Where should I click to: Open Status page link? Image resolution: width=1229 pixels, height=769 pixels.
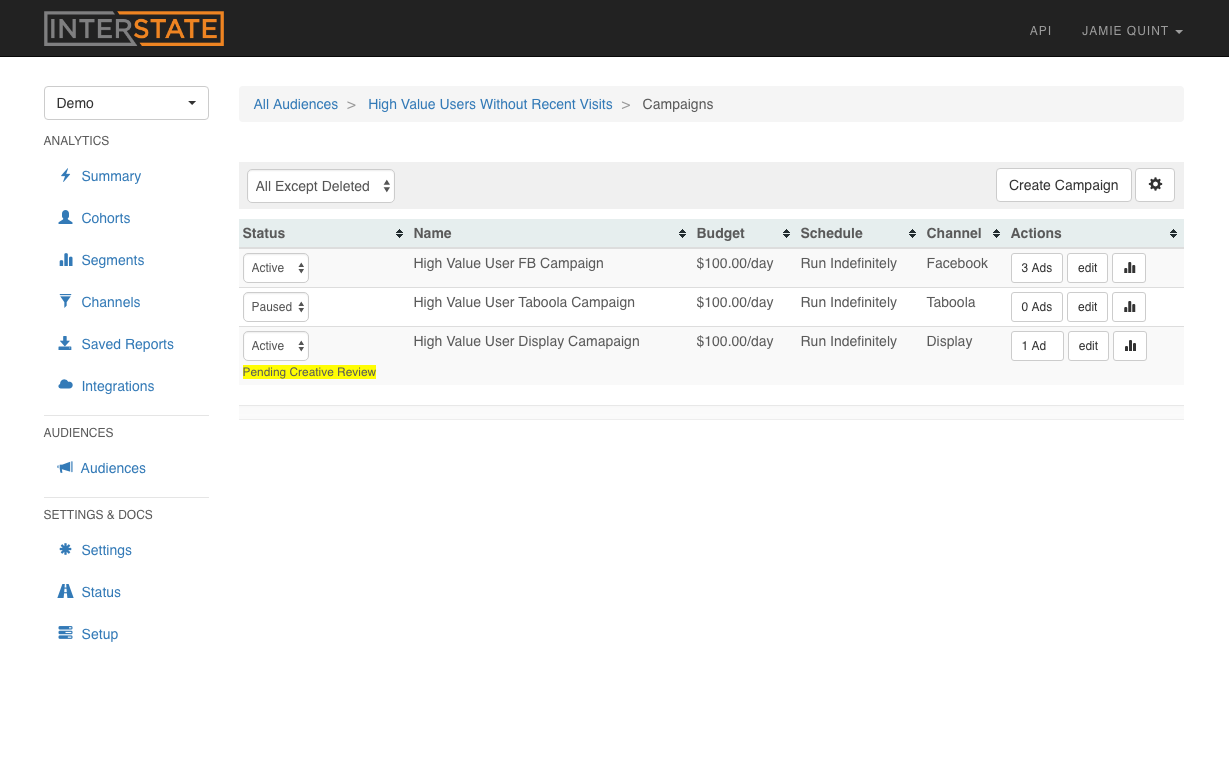click(x=101, y=592)
